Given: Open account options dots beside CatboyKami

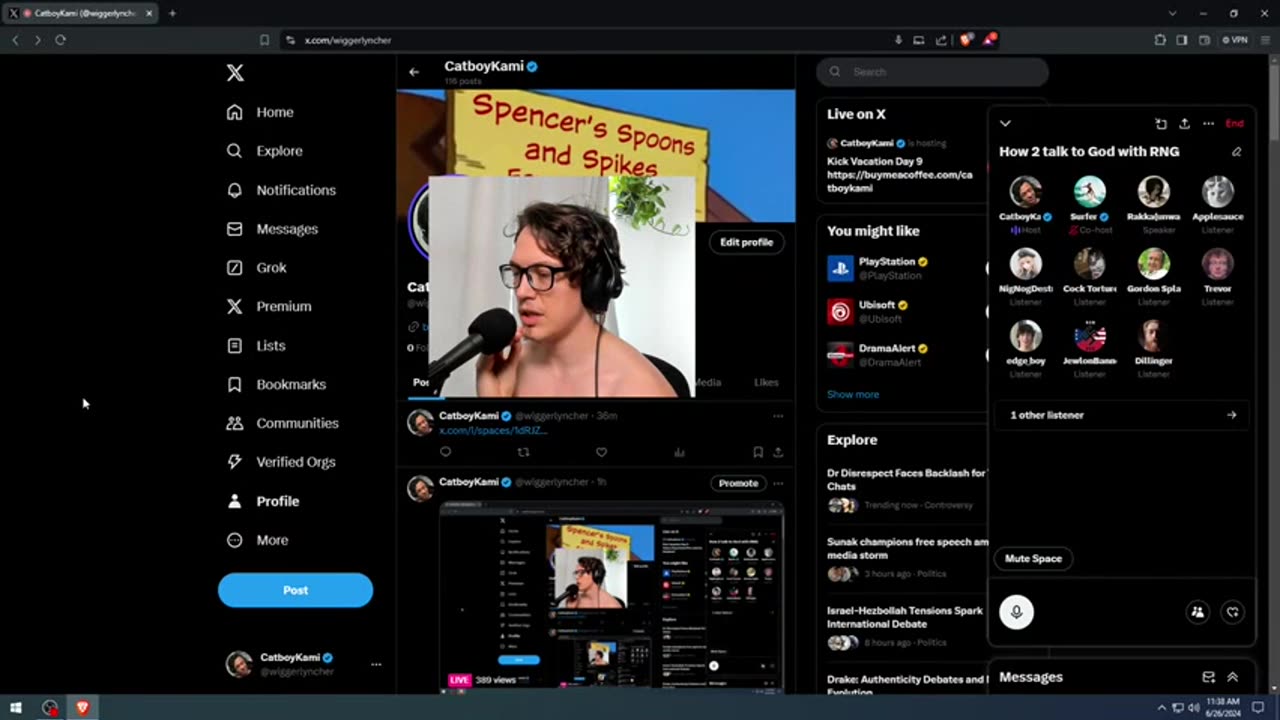Looking at the screenshot, I should (x=376, y=664).
